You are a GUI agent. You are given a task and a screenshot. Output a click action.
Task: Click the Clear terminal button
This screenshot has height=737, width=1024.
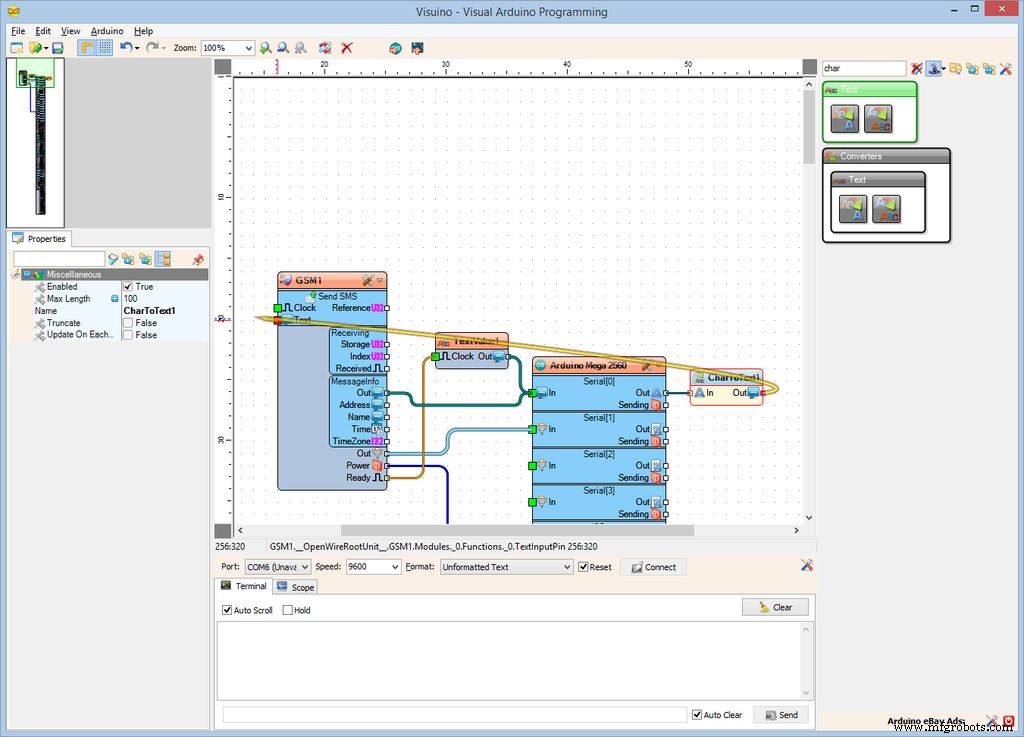coord(775,607)
